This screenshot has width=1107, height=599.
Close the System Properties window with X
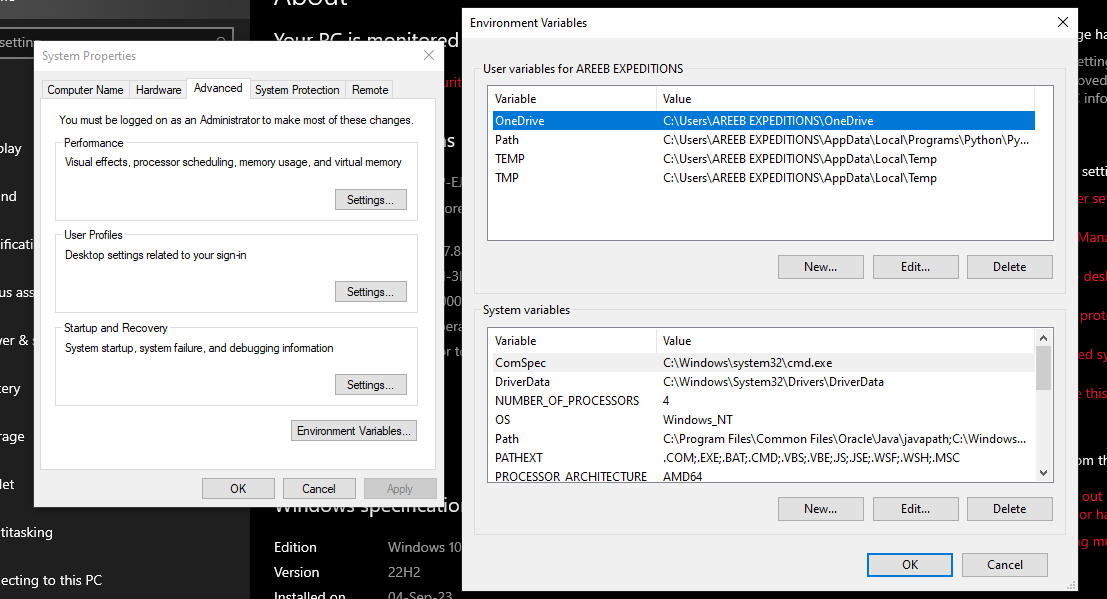click(428, 56)
